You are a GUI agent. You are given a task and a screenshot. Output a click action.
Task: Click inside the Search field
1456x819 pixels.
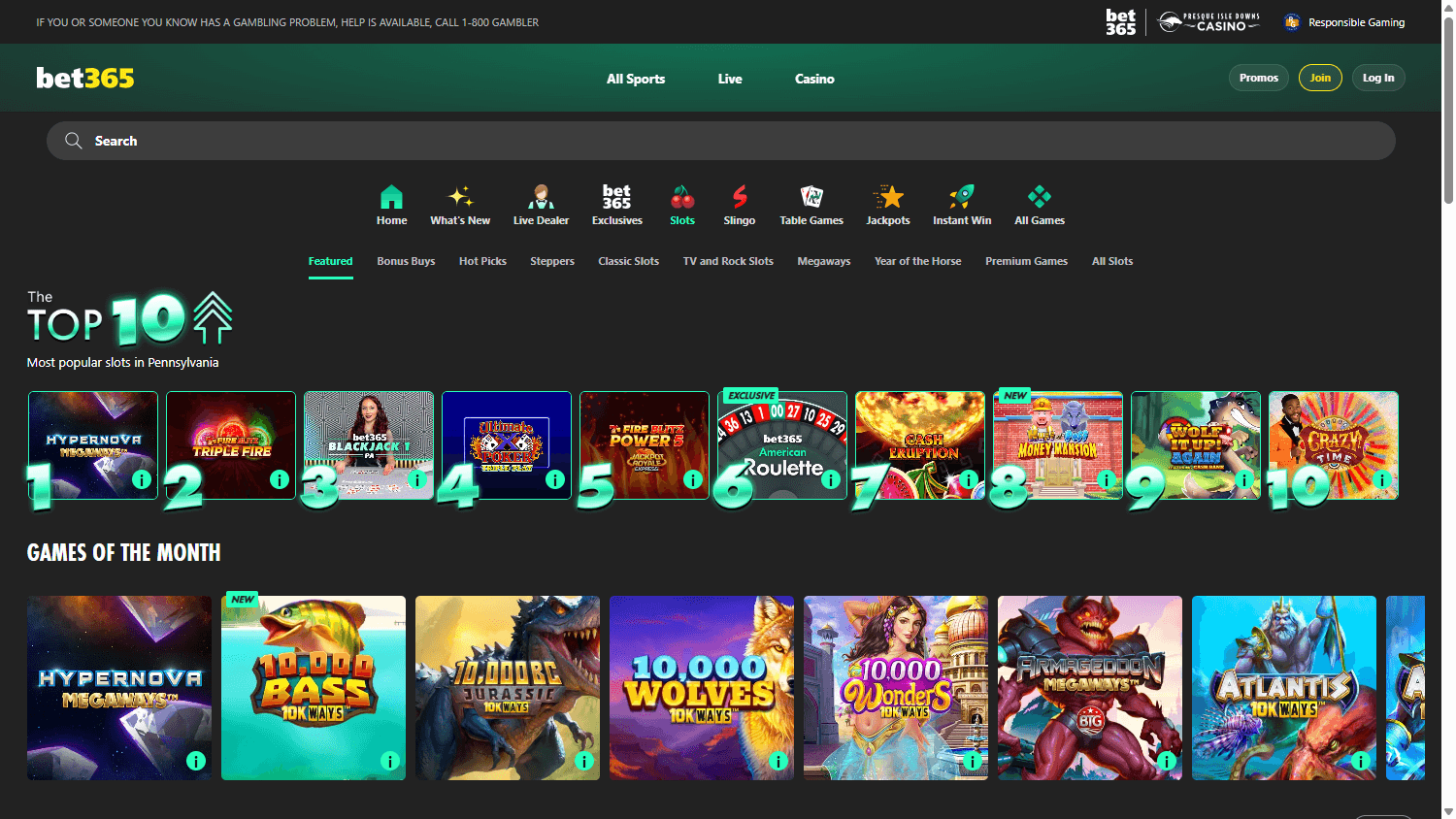tap(388, 140)
